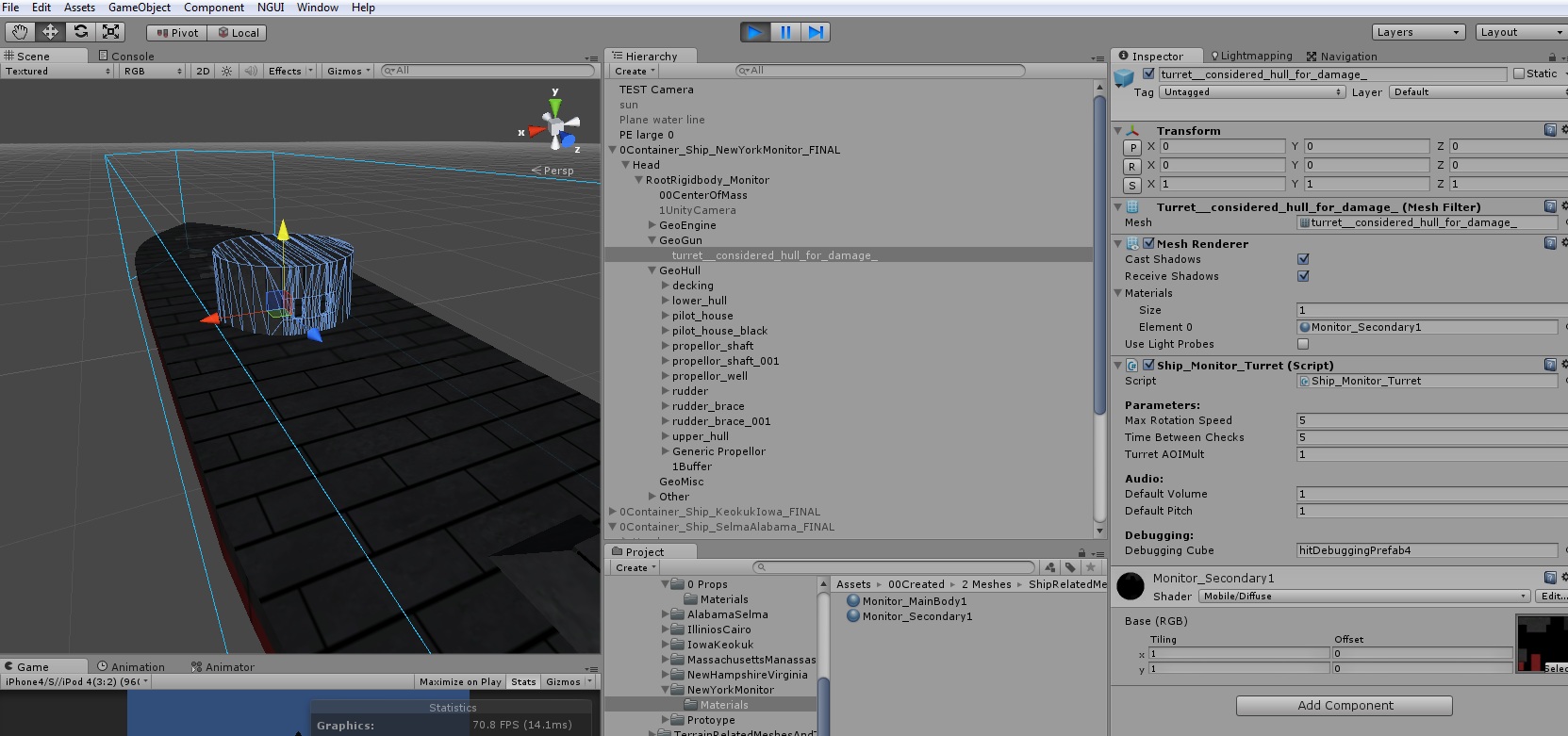
Task: Expand the GeoEngine hierarchy node
Action: 652,225
